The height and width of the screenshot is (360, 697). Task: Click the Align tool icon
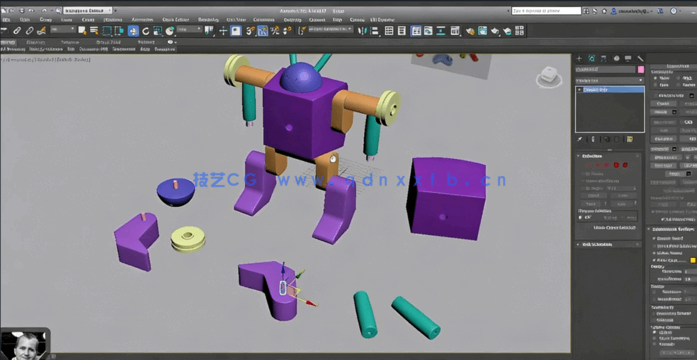point(375,31)
